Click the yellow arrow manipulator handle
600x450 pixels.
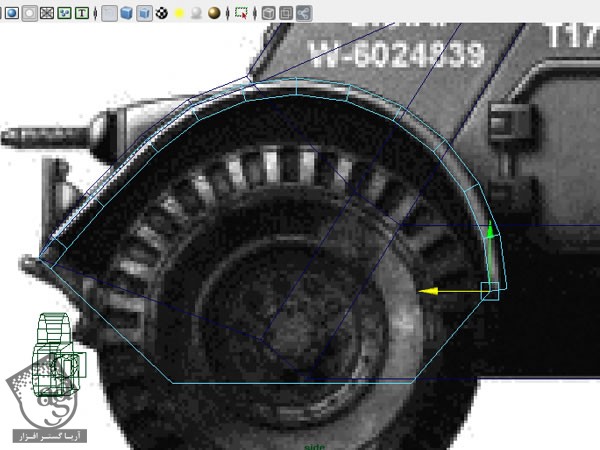[426, 291]
